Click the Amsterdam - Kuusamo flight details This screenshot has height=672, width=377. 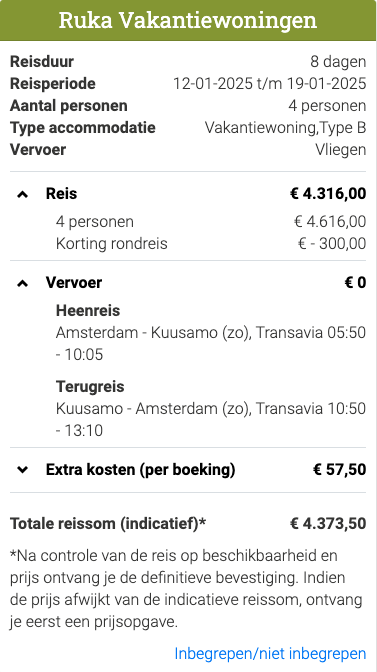[x=211, y=344]
